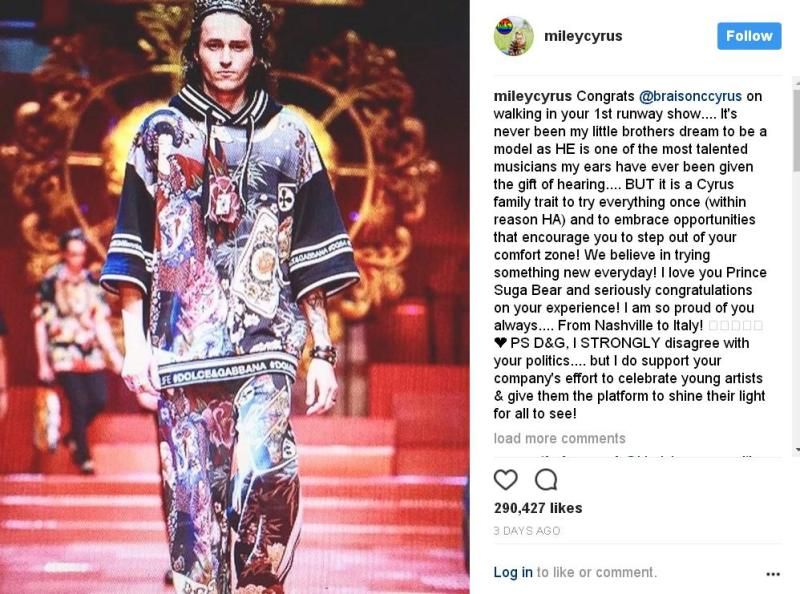Click the black heart emoji in the caption

[x=500, y=343]
